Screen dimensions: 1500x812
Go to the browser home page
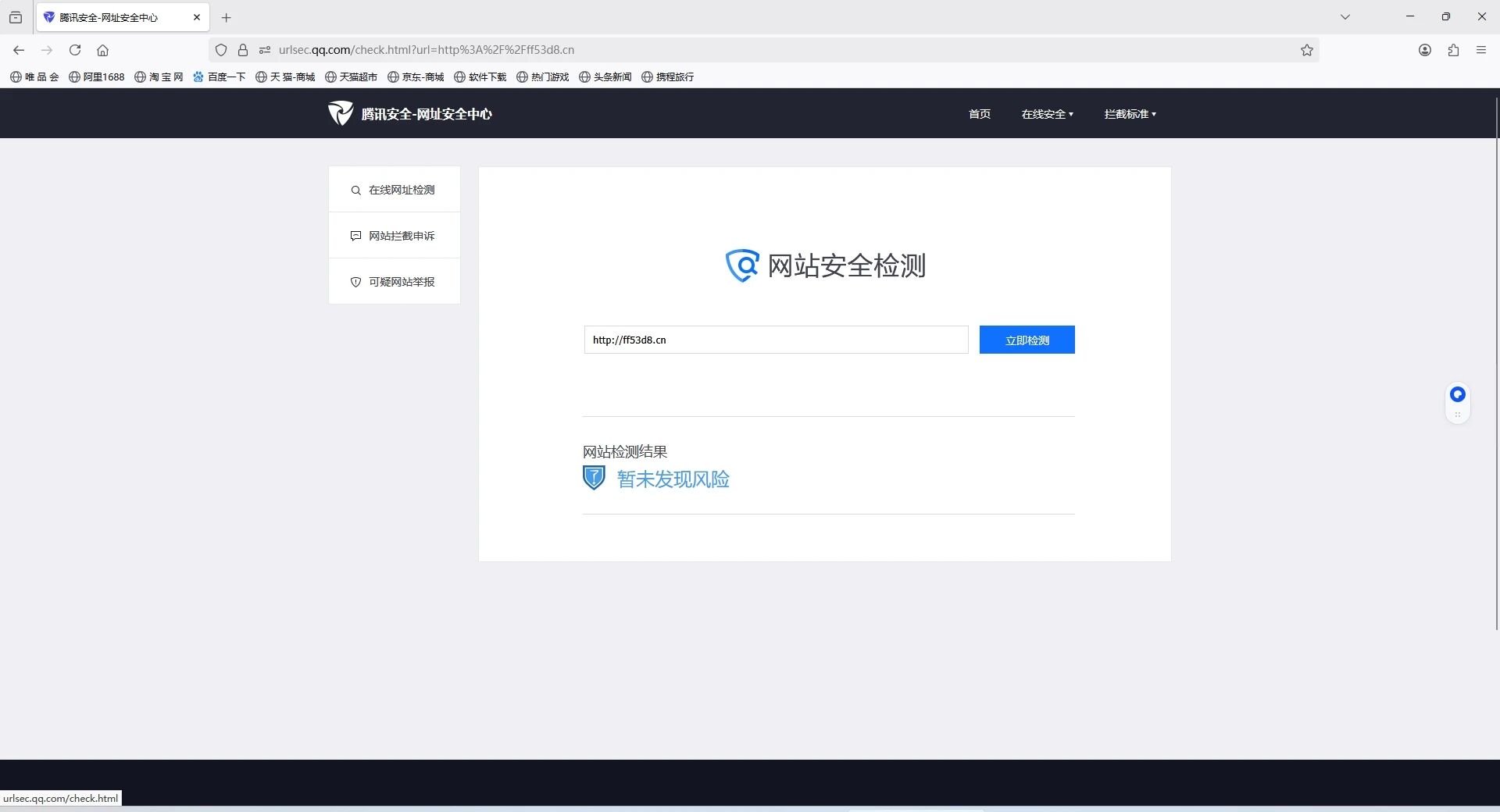click(102, 50)
